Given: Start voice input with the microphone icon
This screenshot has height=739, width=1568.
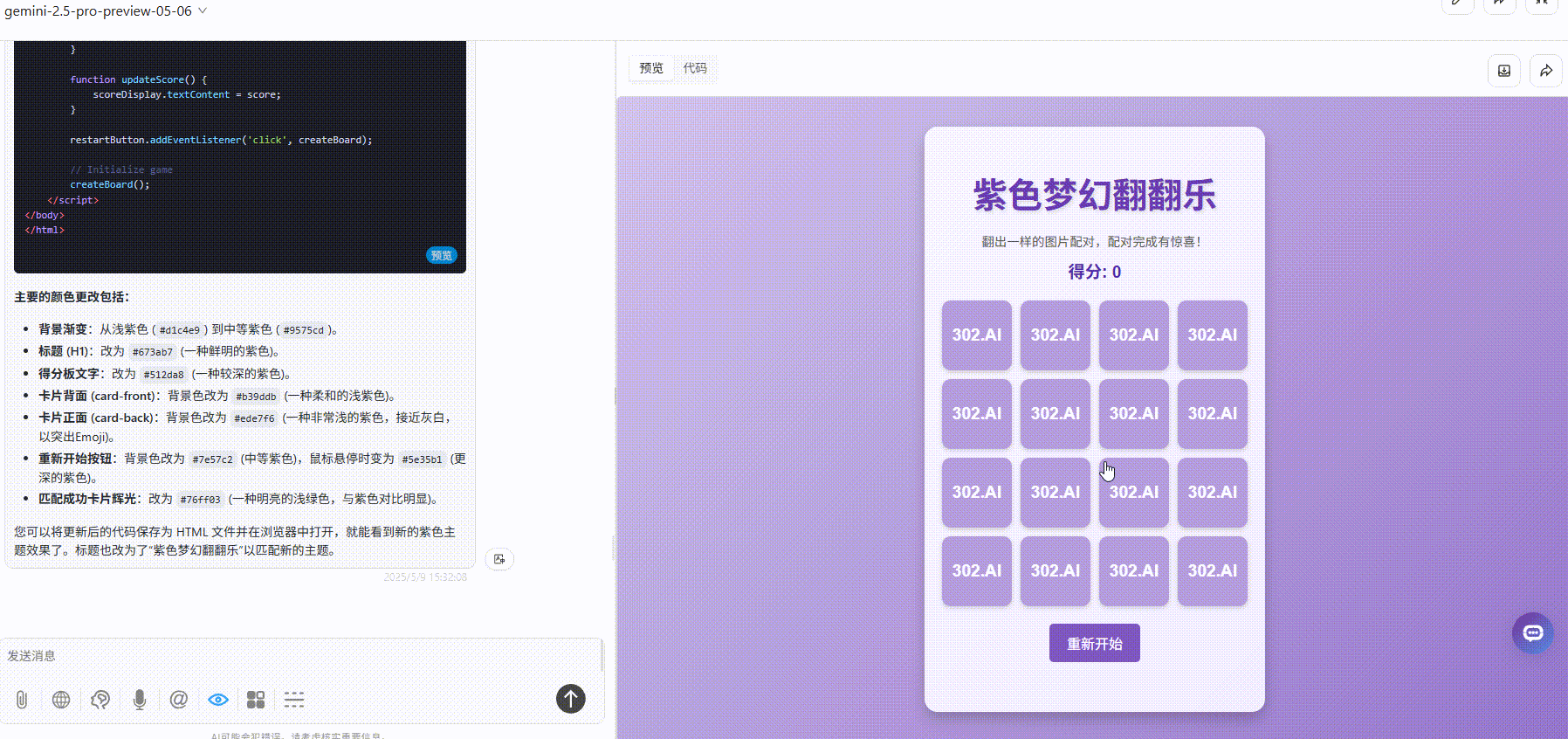Looking at the screenshot, I should (x=140, y=699).
